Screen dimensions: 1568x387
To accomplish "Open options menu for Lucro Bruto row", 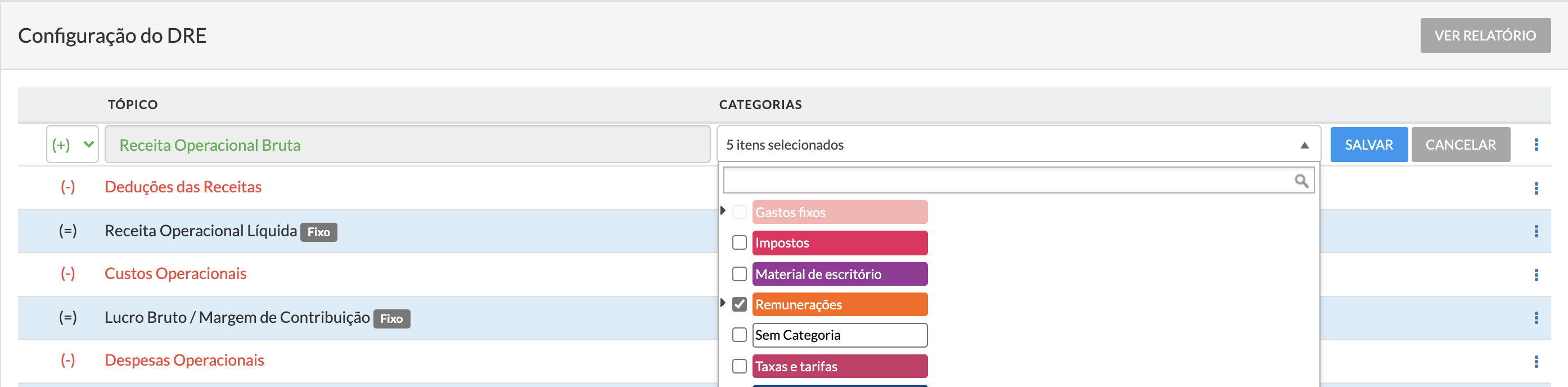I will tap(1536, 318).
